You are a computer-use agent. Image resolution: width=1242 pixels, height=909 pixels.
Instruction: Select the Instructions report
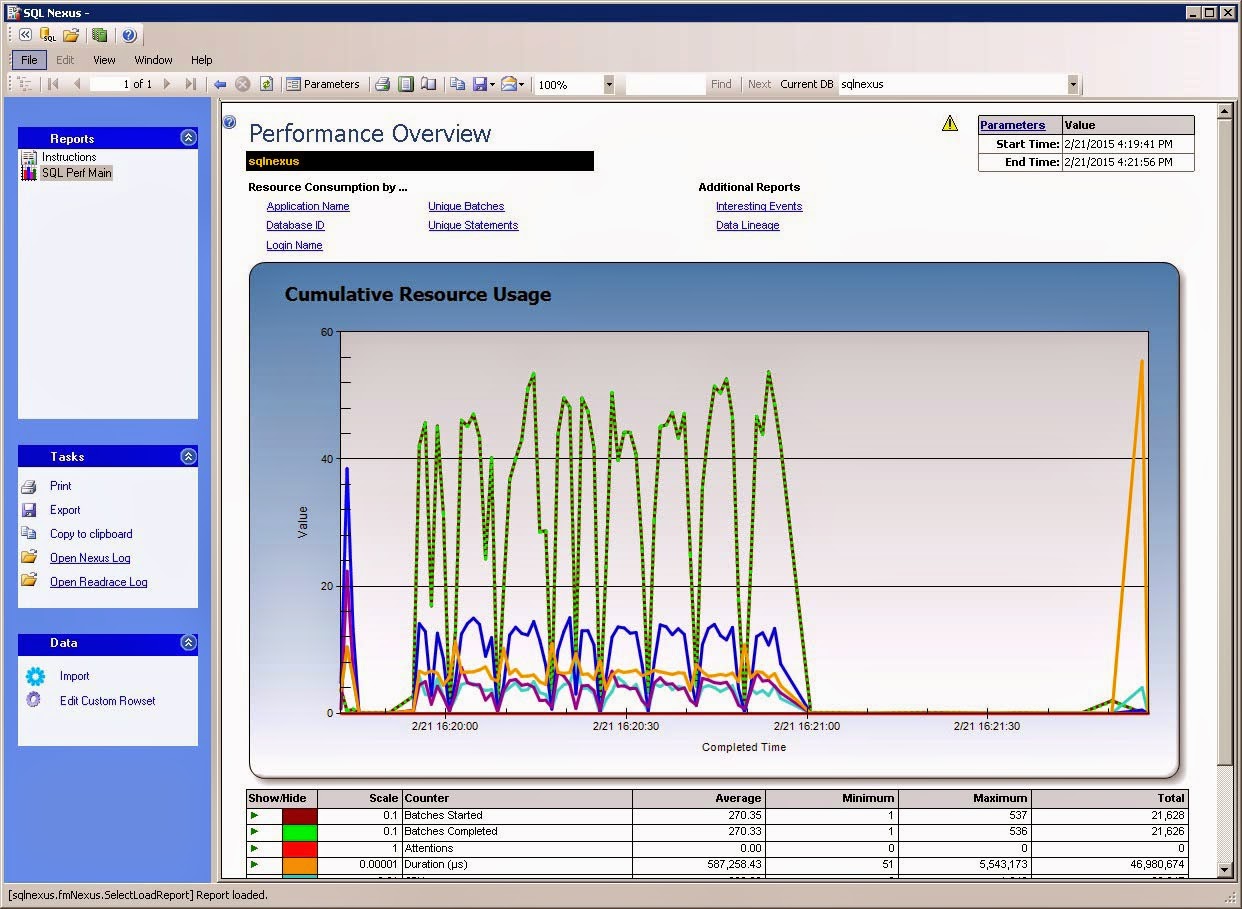[x=69, y=157]
